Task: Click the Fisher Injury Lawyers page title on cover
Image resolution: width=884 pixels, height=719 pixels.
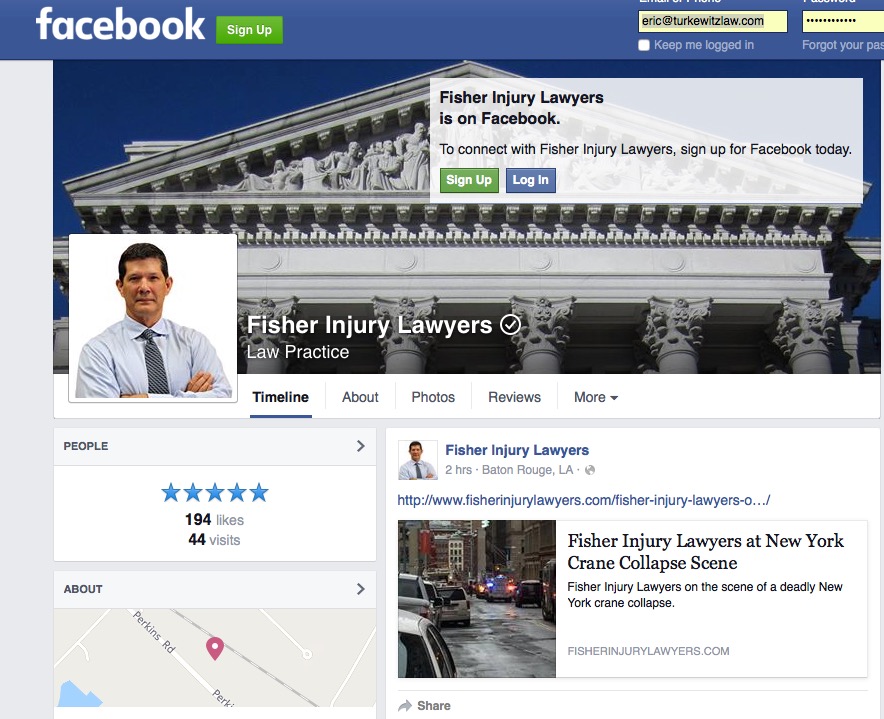Action: 369,325
